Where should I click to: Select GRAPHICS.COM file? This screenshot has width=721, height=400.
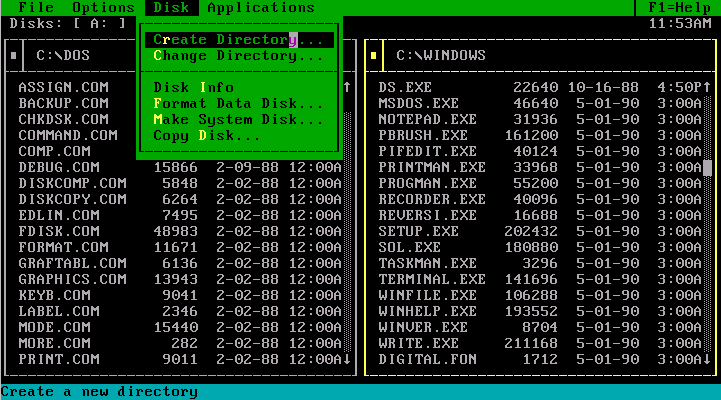click(181, 280)
